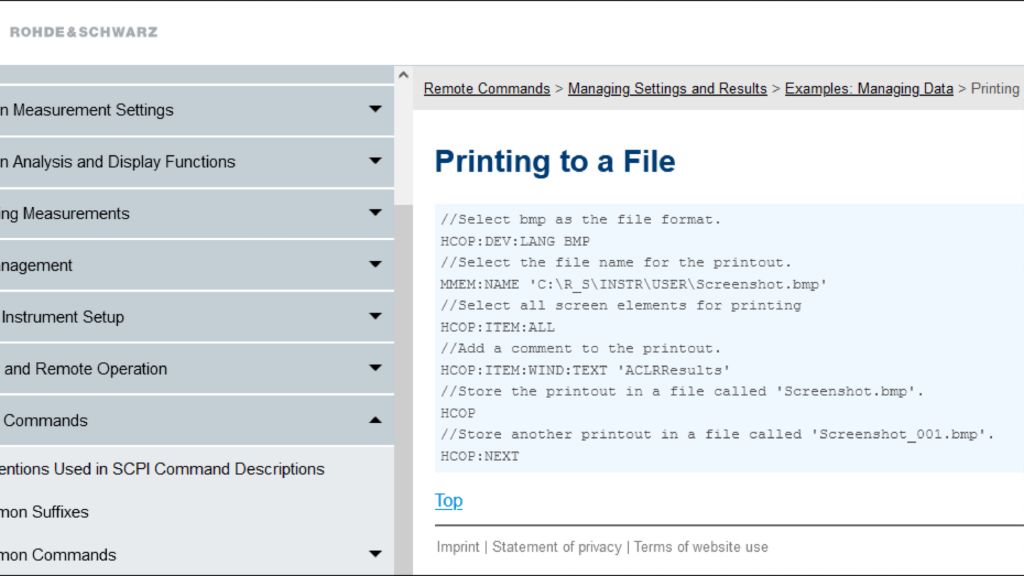Expand the Instrument Setup section arrow

(x=375, y=317)
